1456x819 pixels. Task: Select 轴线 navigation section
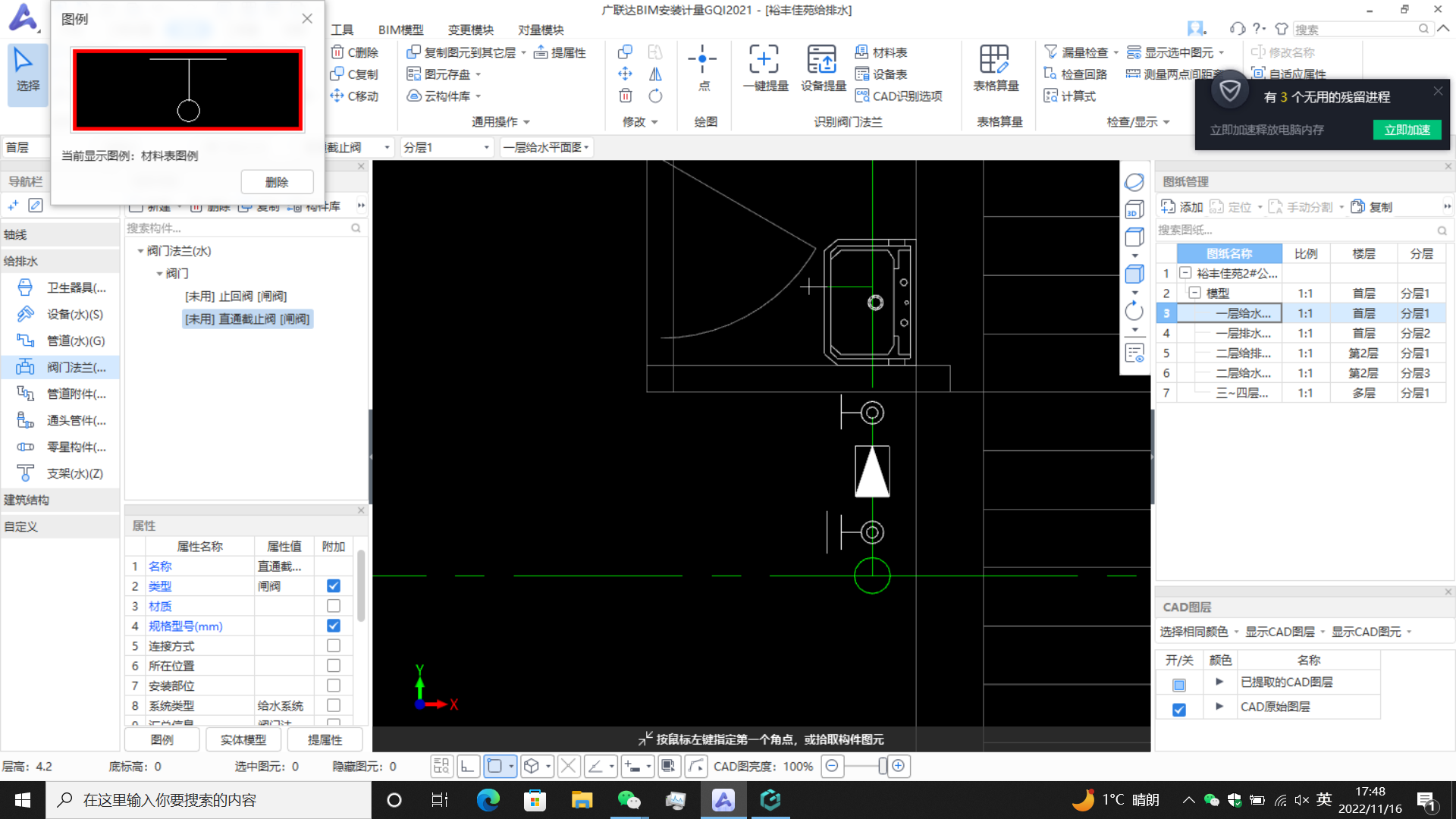pos(59,235)
